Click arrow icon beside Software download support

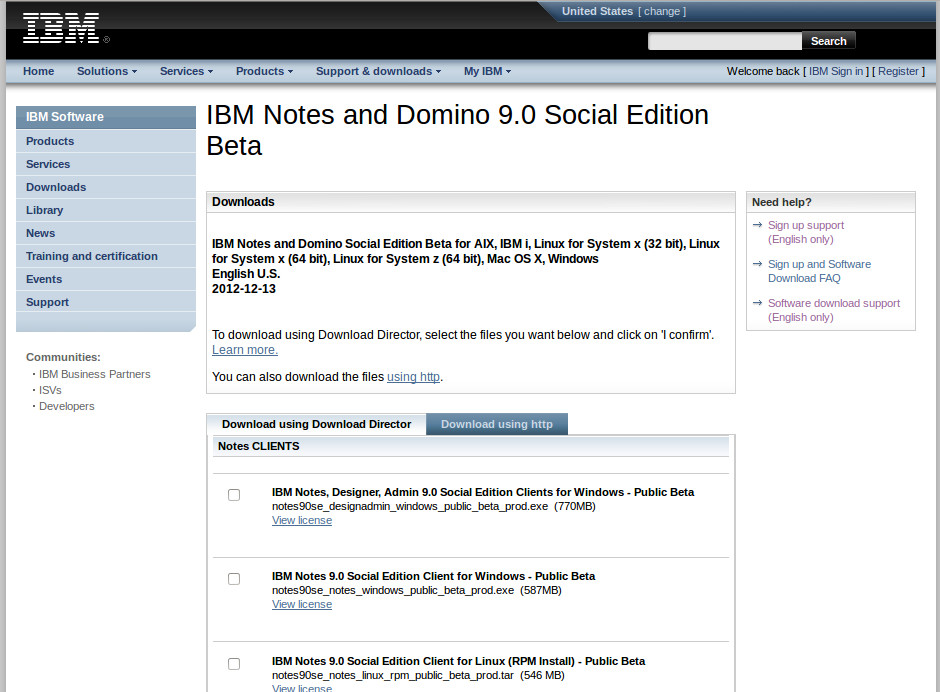[x=757, y=303]
